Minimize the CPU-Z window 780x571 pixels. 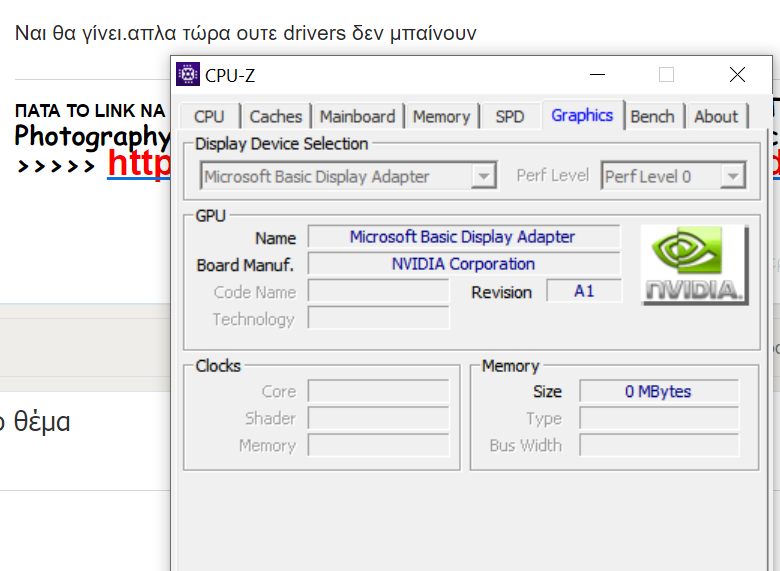(597, 75)
